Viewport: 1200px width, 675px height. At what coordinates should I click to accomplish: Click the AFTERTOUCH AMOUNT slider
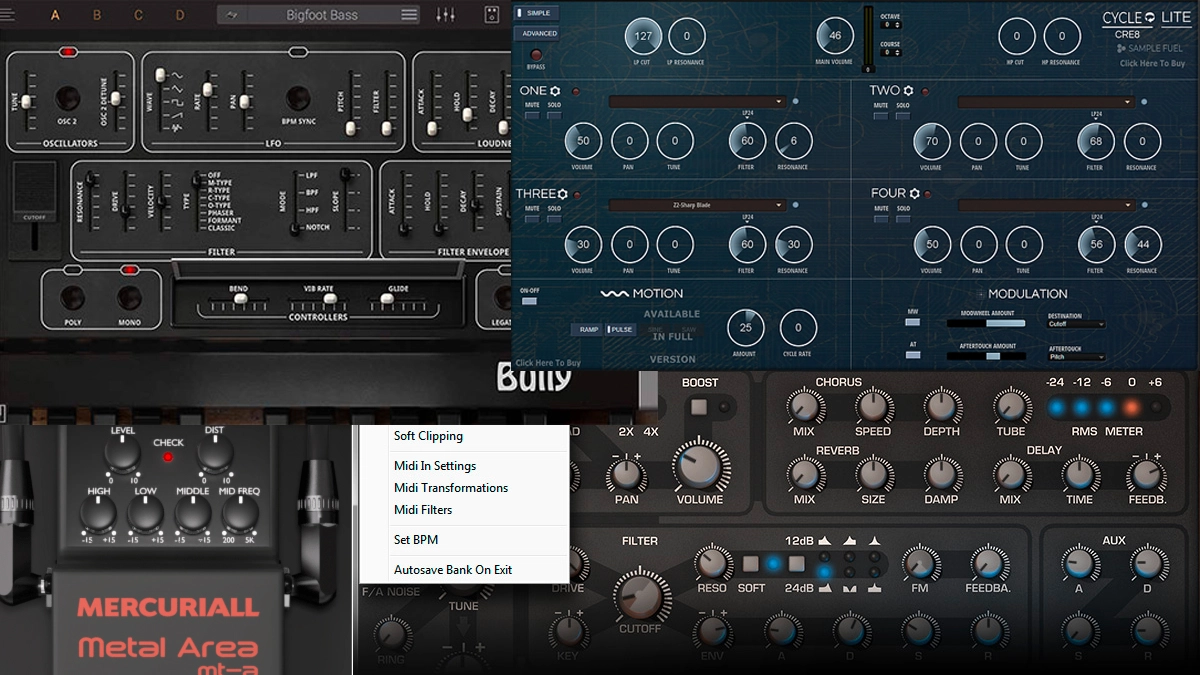(987, 356)
